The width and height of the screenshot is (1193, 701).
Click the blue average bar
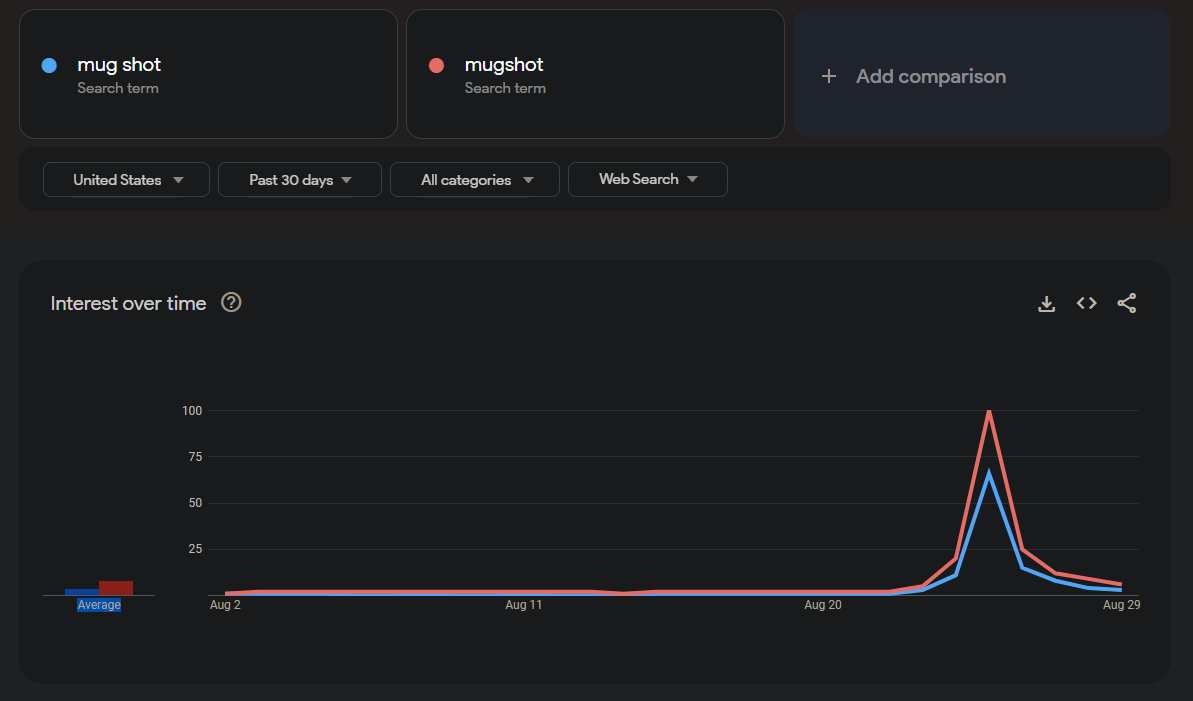click(81, 592)
